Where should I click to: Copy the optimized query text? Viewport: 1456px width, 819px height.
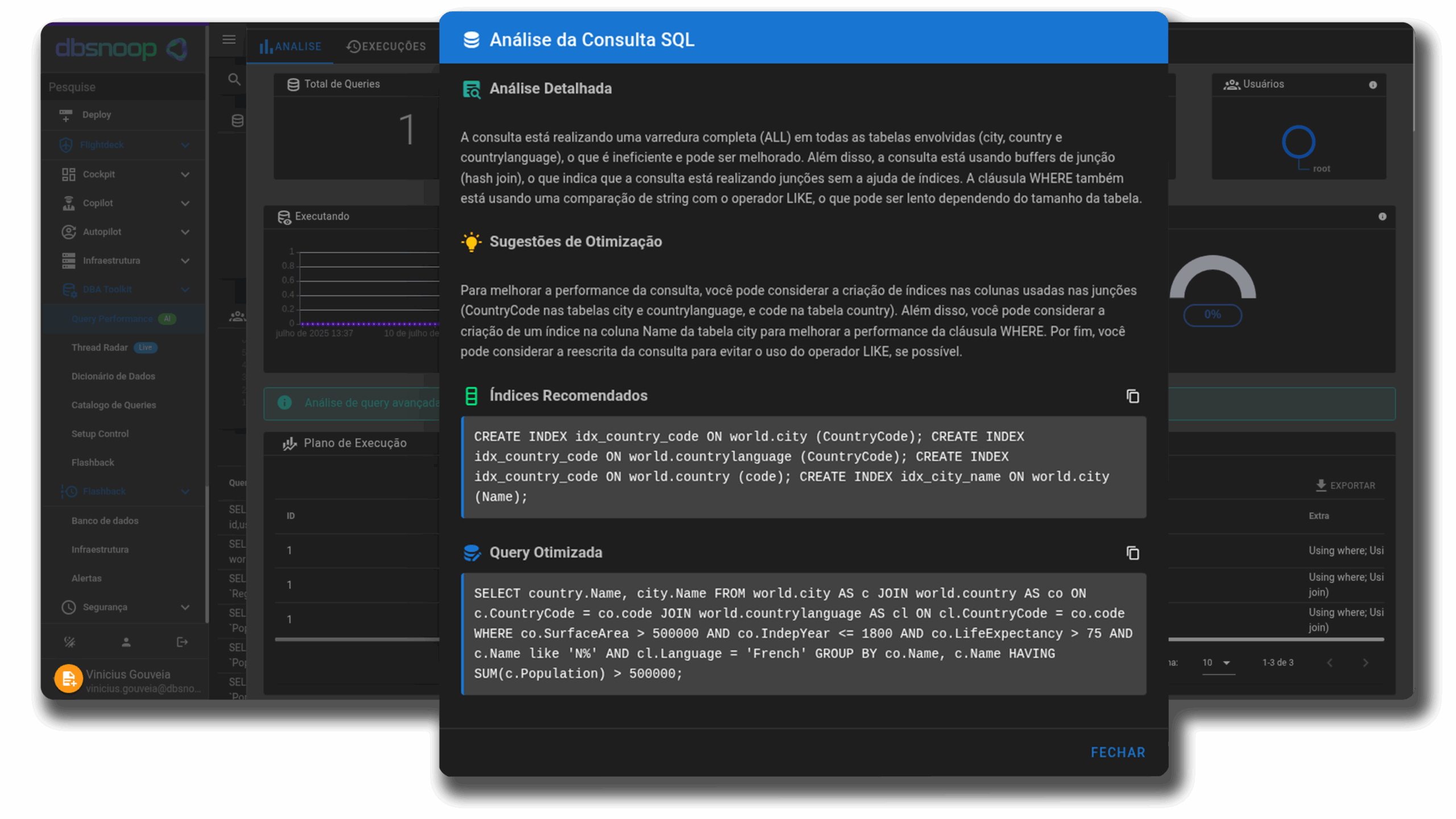coord(1132,553)
